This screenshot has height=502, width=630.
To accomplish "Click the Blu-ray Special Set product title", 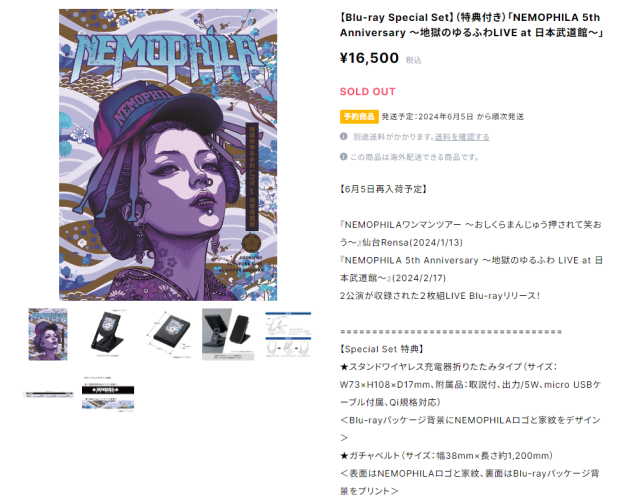I will coord(471,25).
